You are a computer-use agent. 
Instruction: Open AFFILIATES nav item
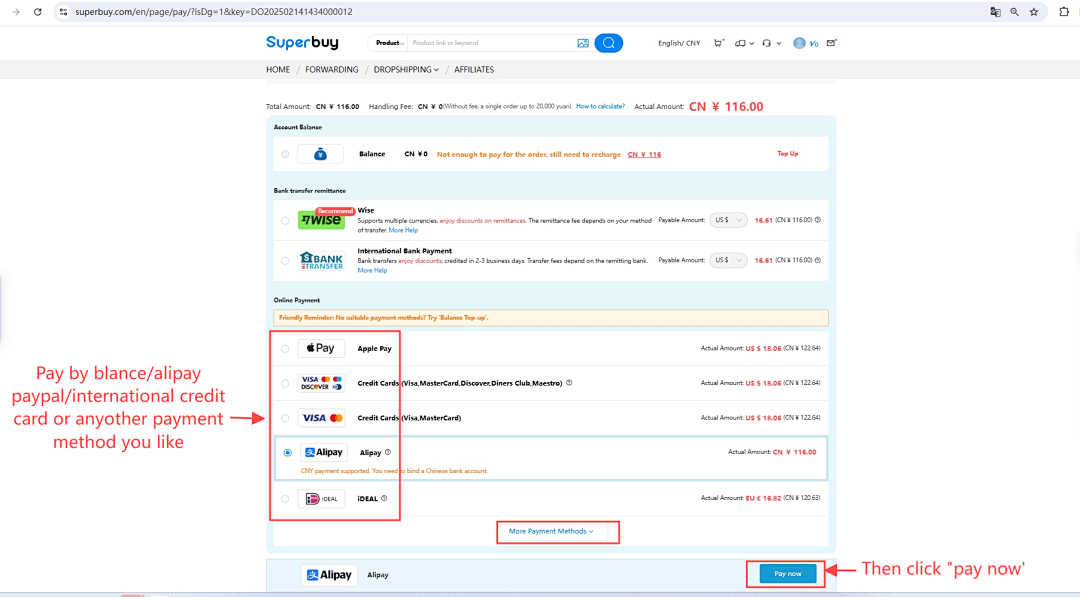tap(474, 70)
